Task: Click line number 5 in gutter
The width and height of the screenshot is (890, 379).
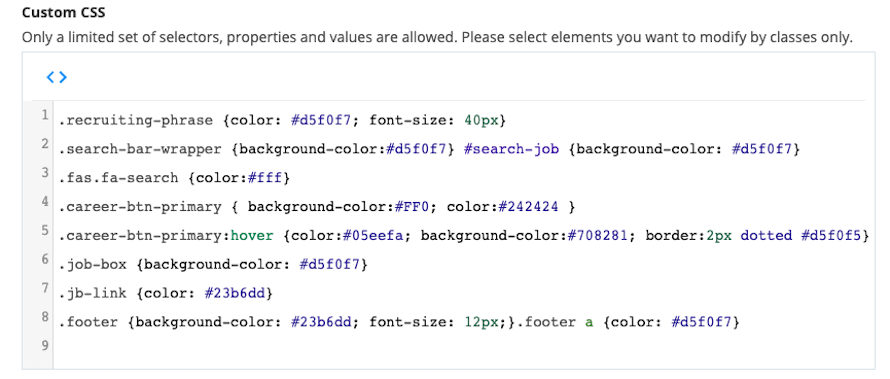Action: pos(44,230)
